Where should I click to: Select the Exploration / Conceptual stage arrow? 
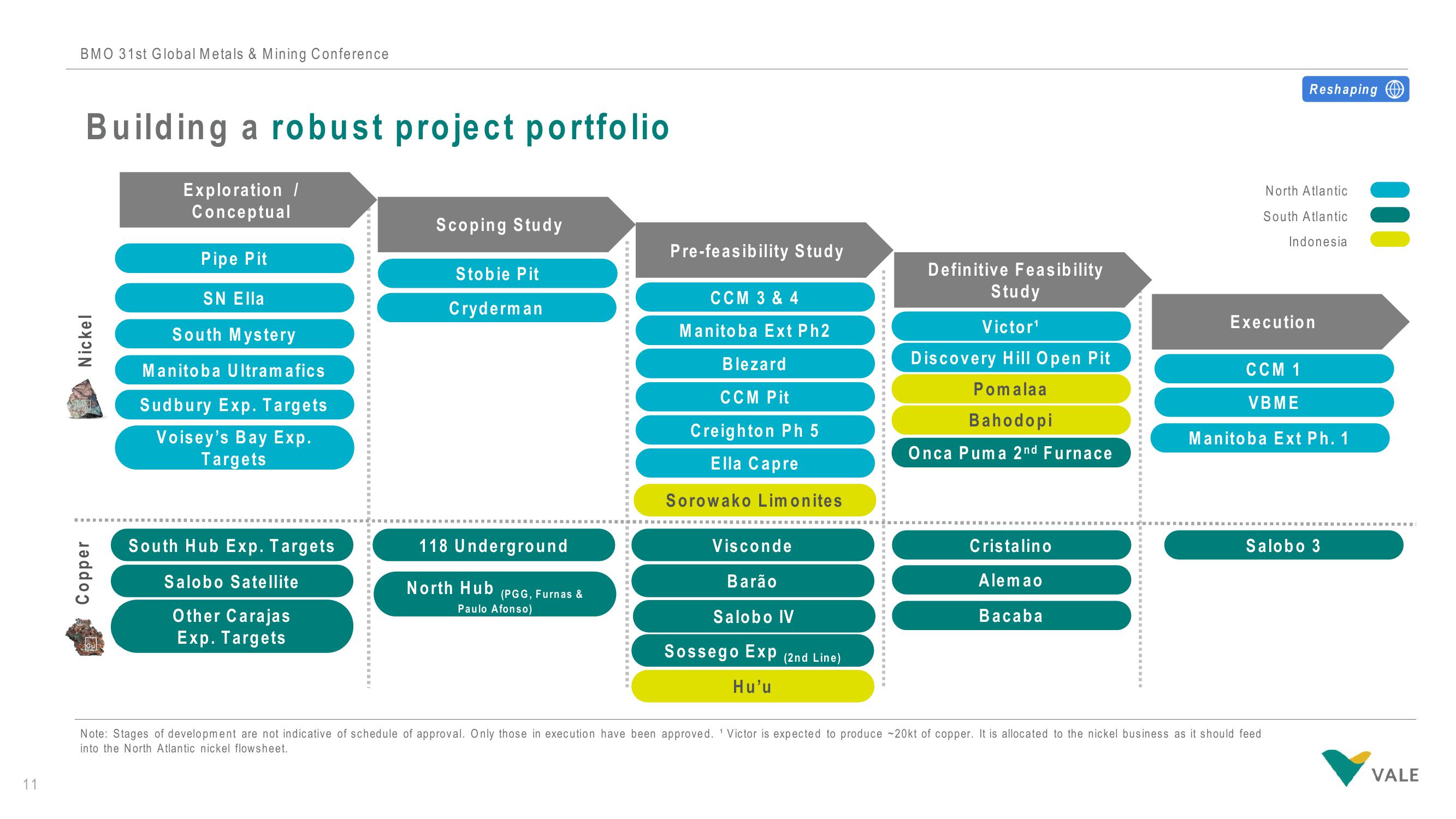click(247, 200)
